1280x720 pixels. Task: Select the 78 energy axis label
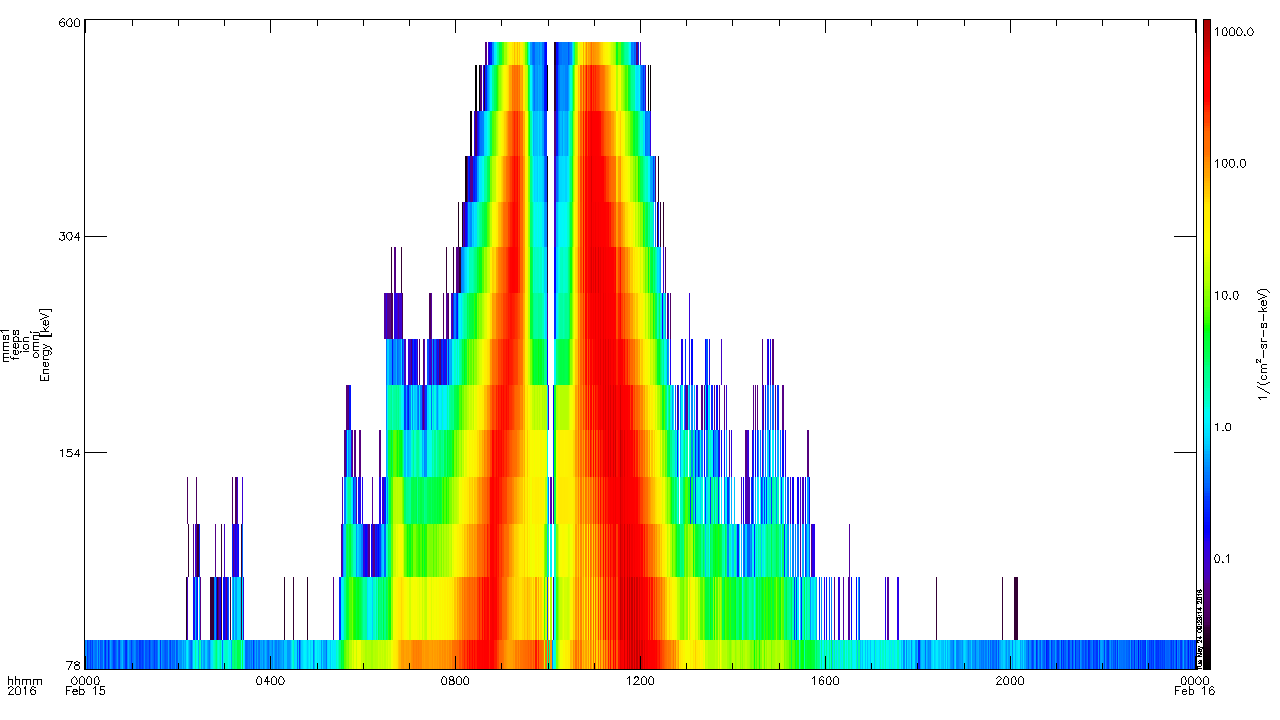click(72, 666)
